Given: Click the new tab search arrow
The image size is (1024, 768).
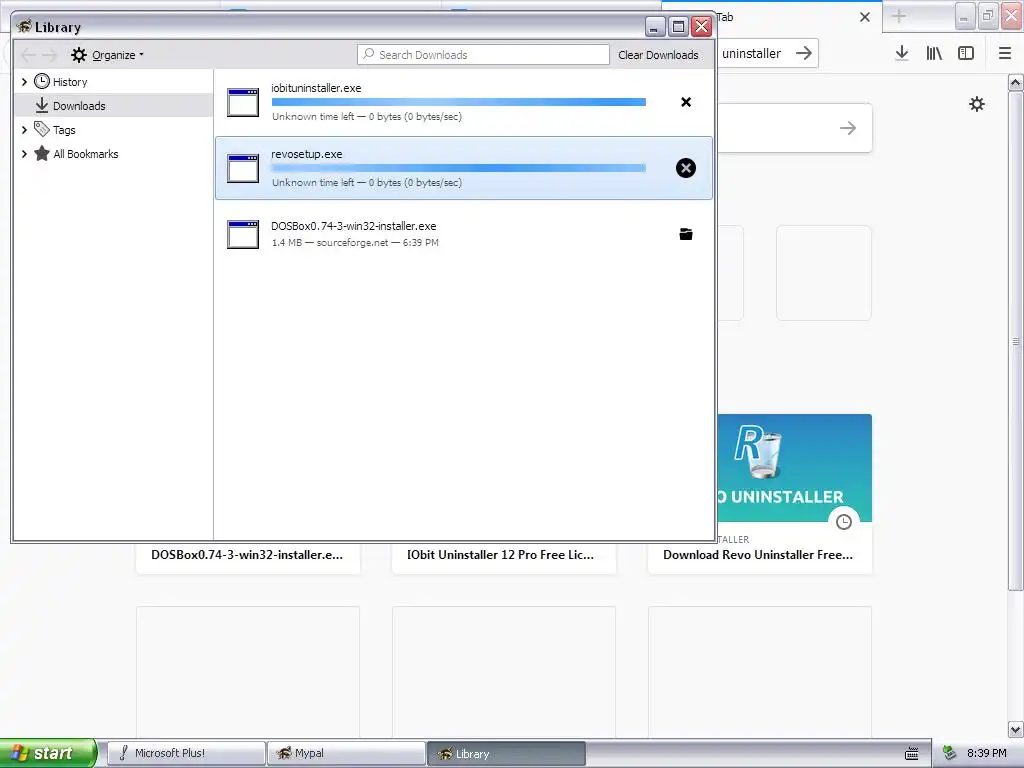Looking at the screenshot, I should click(x=848, y=128).
